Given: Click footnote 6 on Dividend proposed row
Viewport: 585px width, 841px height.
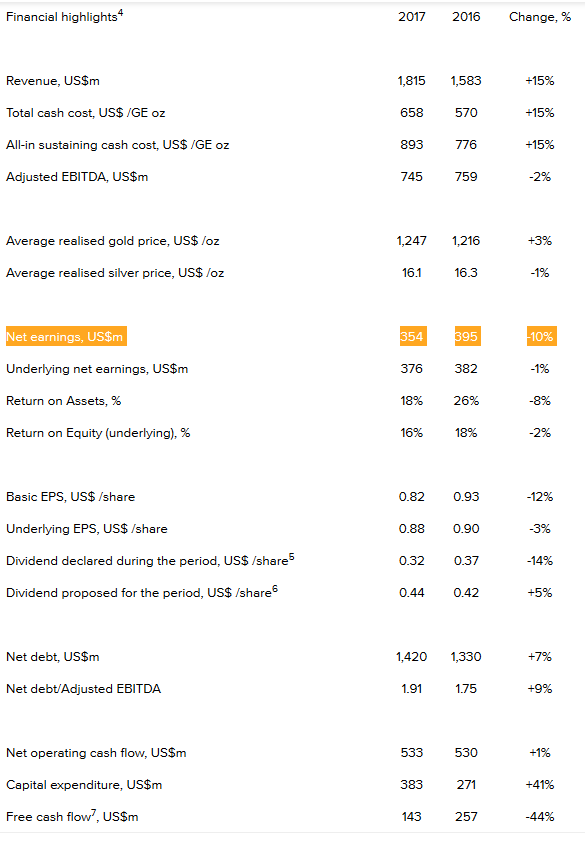Looking at the screenshot, I should point(275,589).
